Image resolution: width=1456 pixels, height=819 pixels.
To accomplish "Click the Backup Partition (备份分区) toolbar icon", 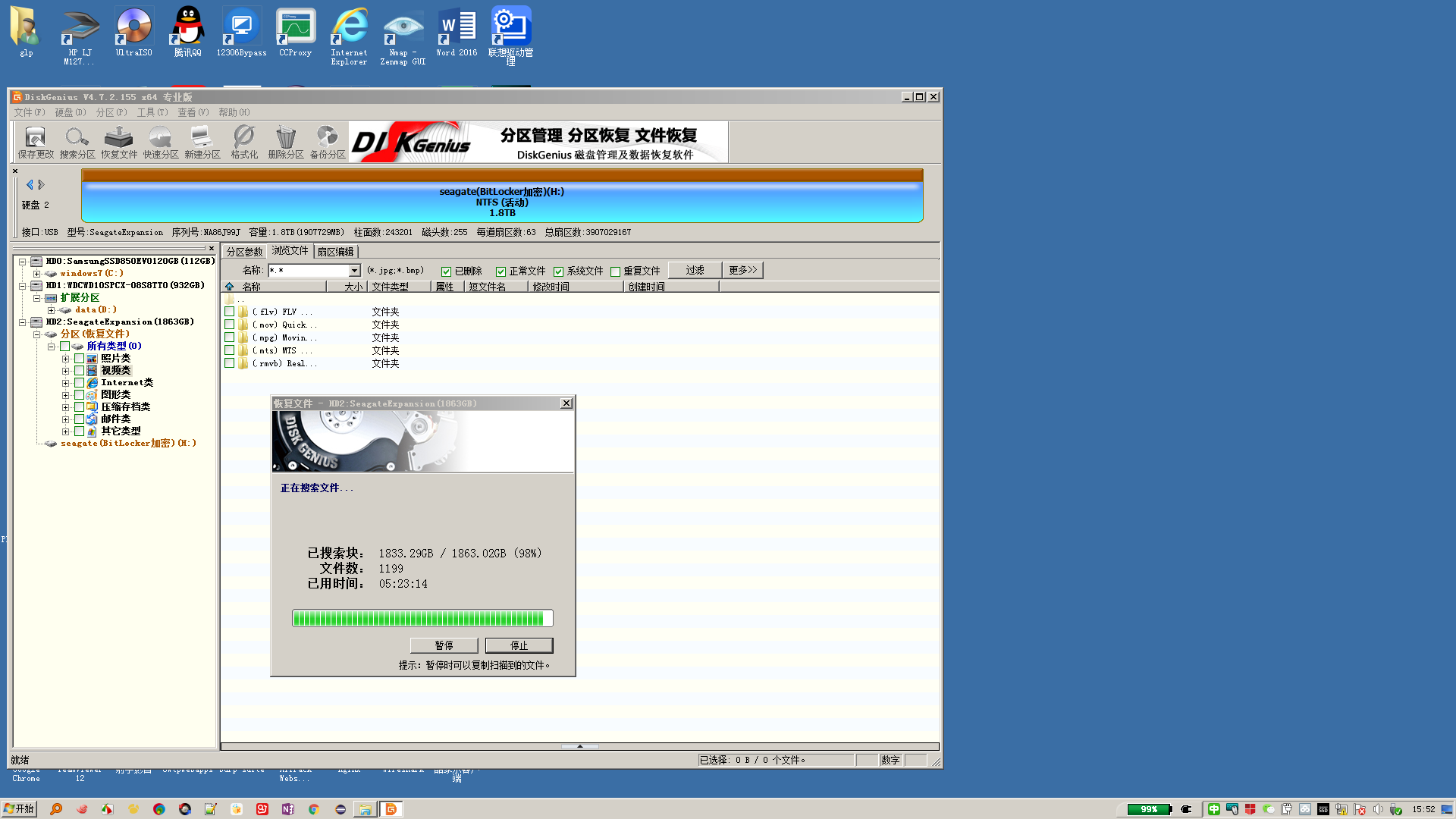I will (x=328, y=142).
